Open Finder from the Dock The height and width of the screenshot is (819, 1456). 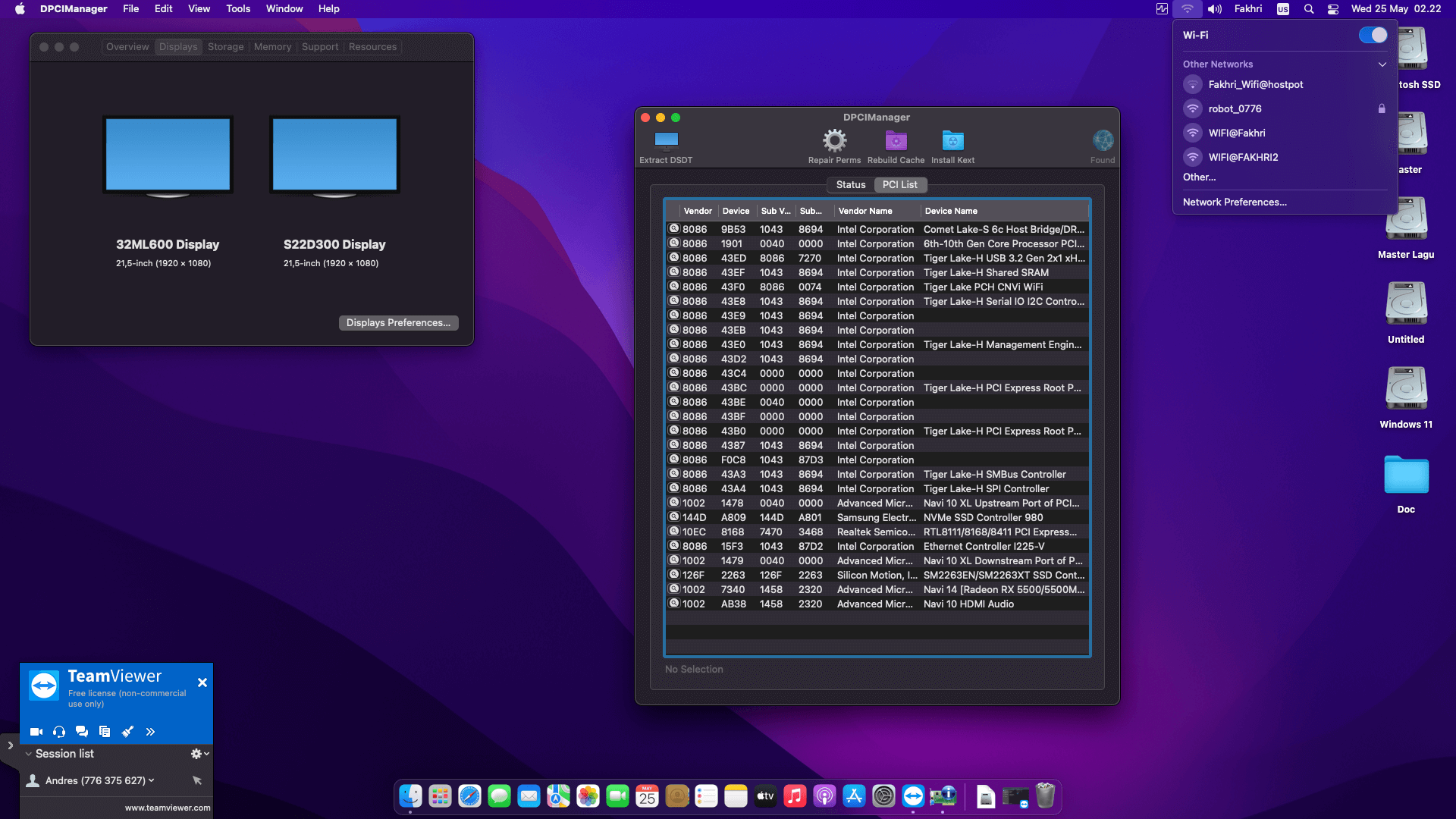[x=410, y=795]
